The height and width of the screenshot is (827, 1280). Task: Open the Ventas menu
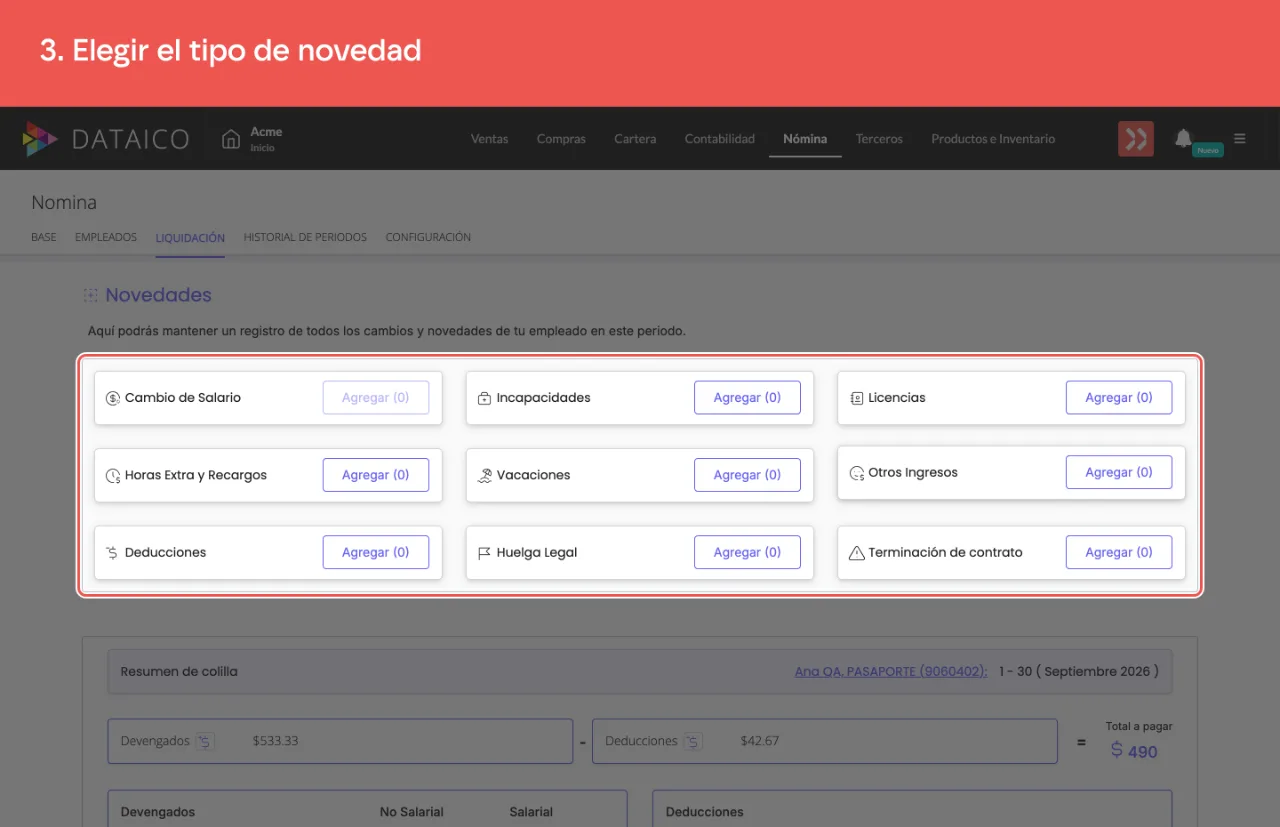pyautogui.click(x=490, y=139)
